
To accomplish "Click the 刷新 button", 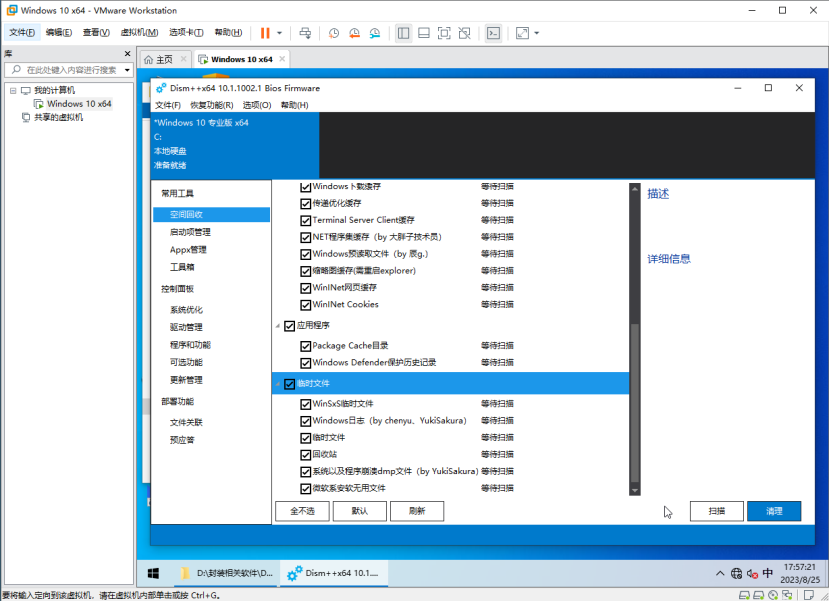I will pyautogui.click(x=417, y=511).
